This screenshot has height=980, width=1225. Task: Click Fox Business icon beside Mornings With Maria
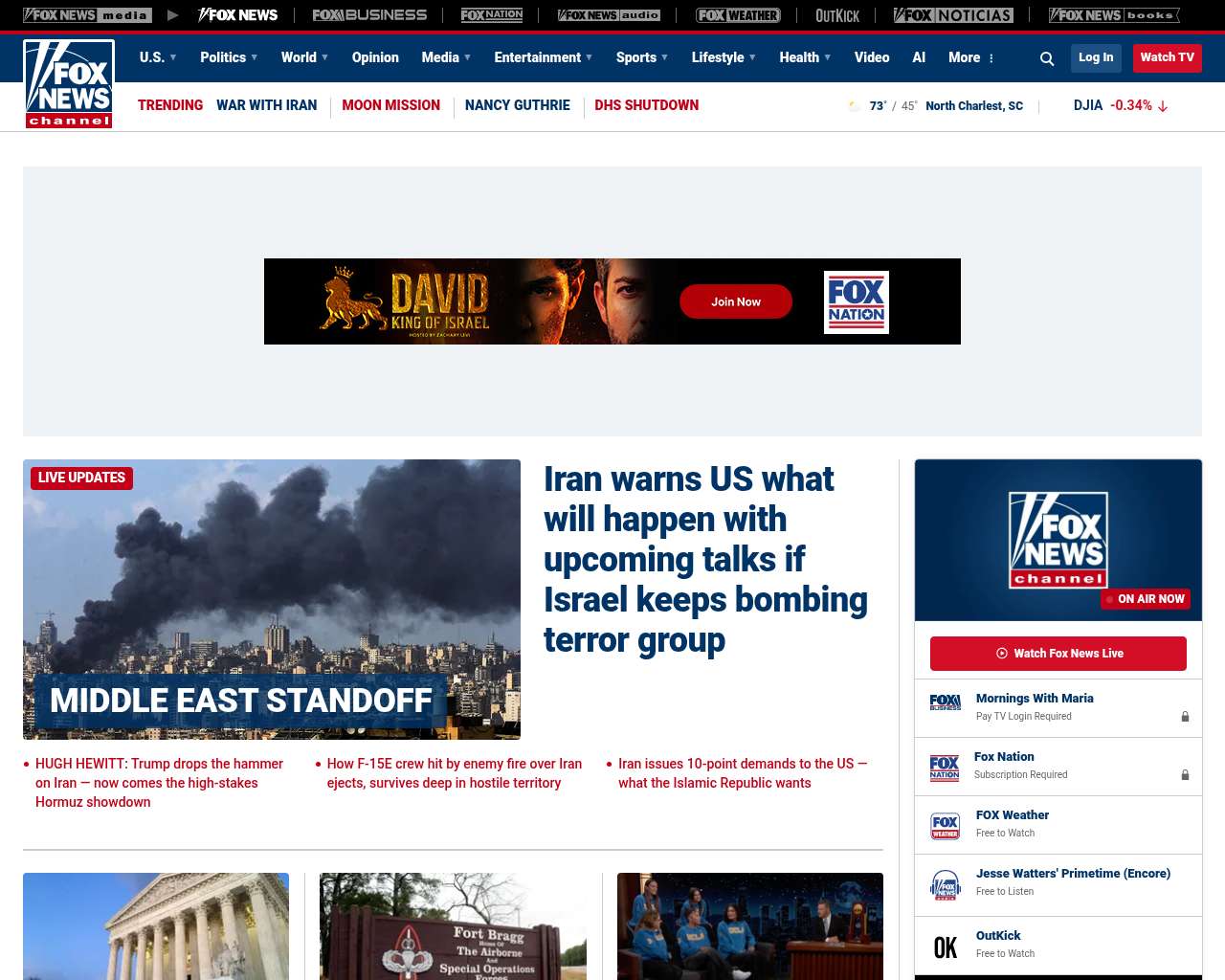click(x=946, y=703)
